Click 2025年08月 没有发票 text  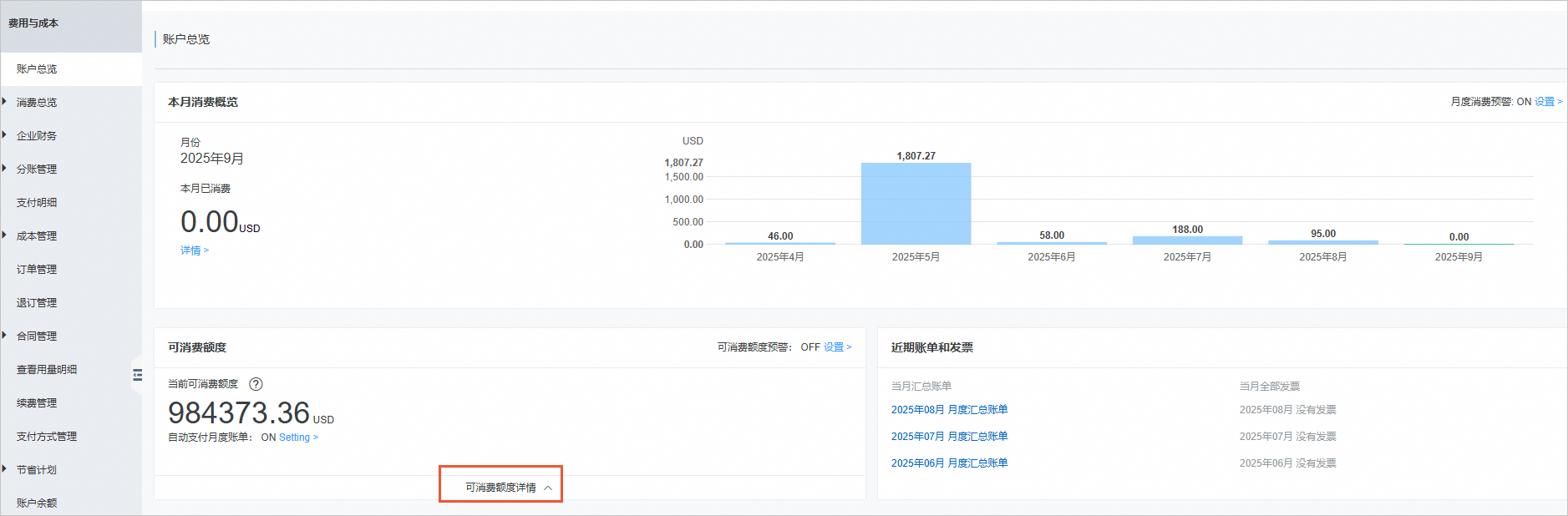click(1287, 410)
